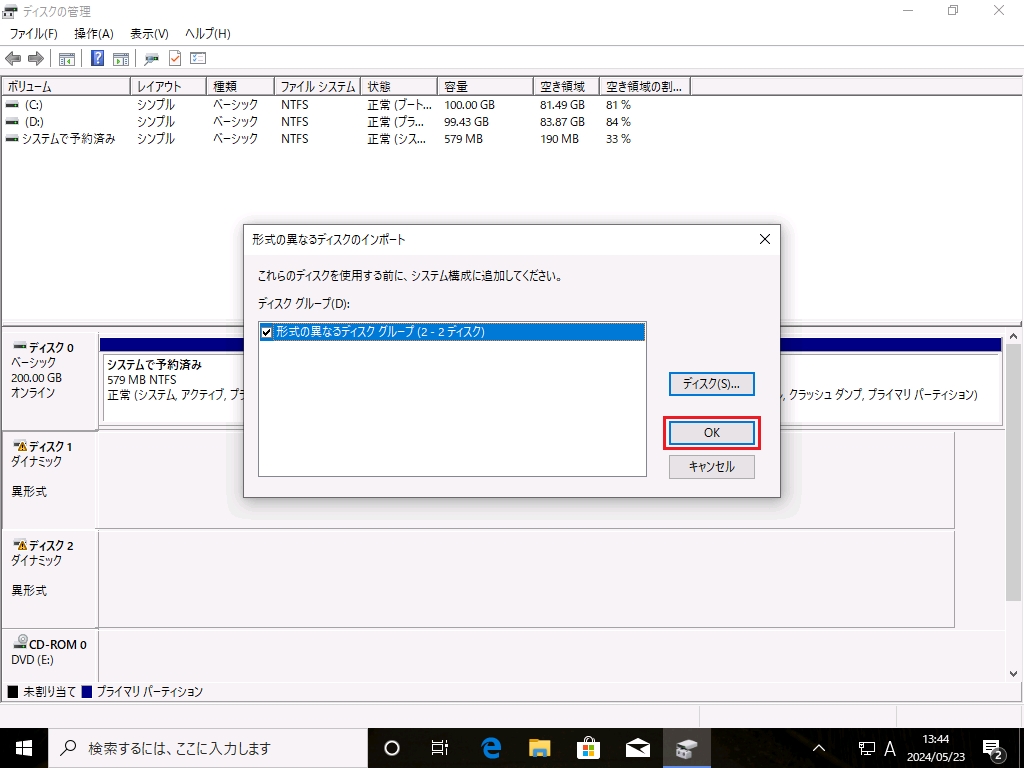
Task: Click the ディスク(S)... button
Action: [712, 383]
